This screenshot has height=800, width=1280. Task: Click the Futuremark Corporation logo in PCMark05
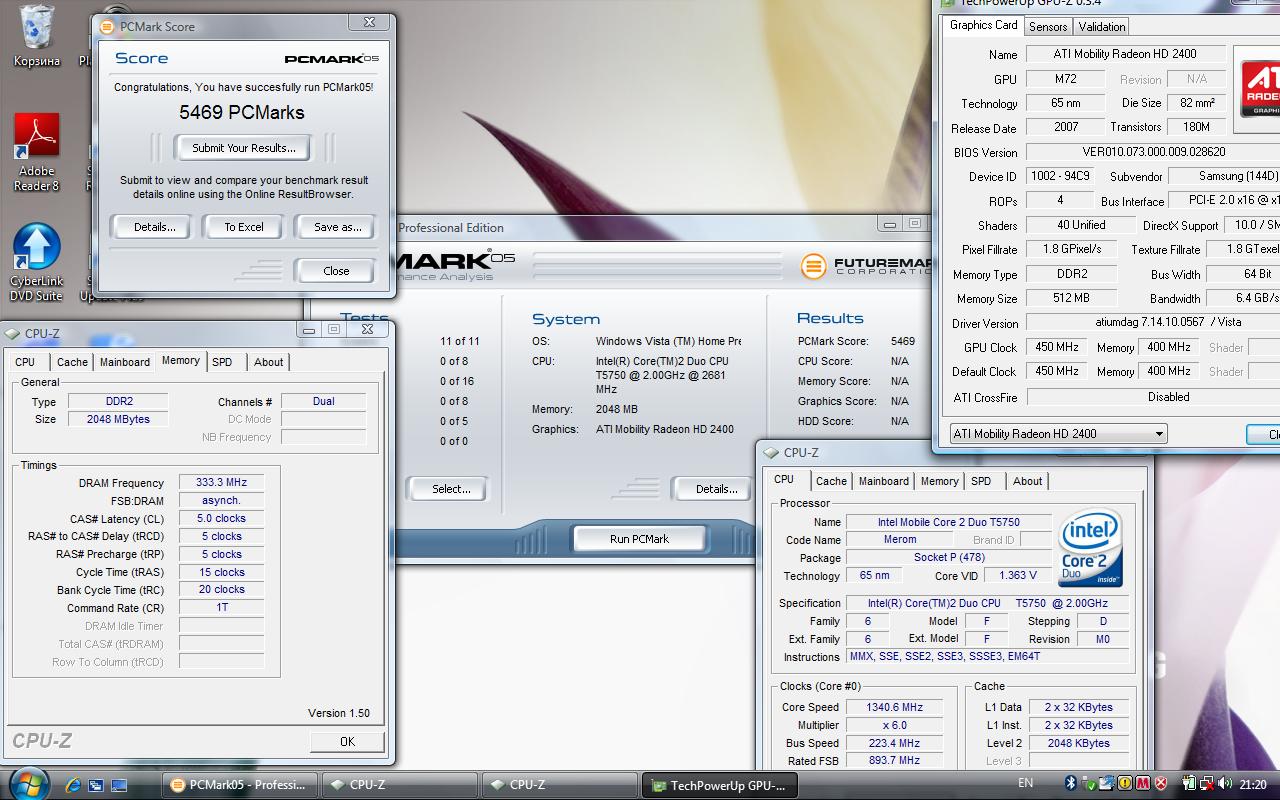point(865,265)
